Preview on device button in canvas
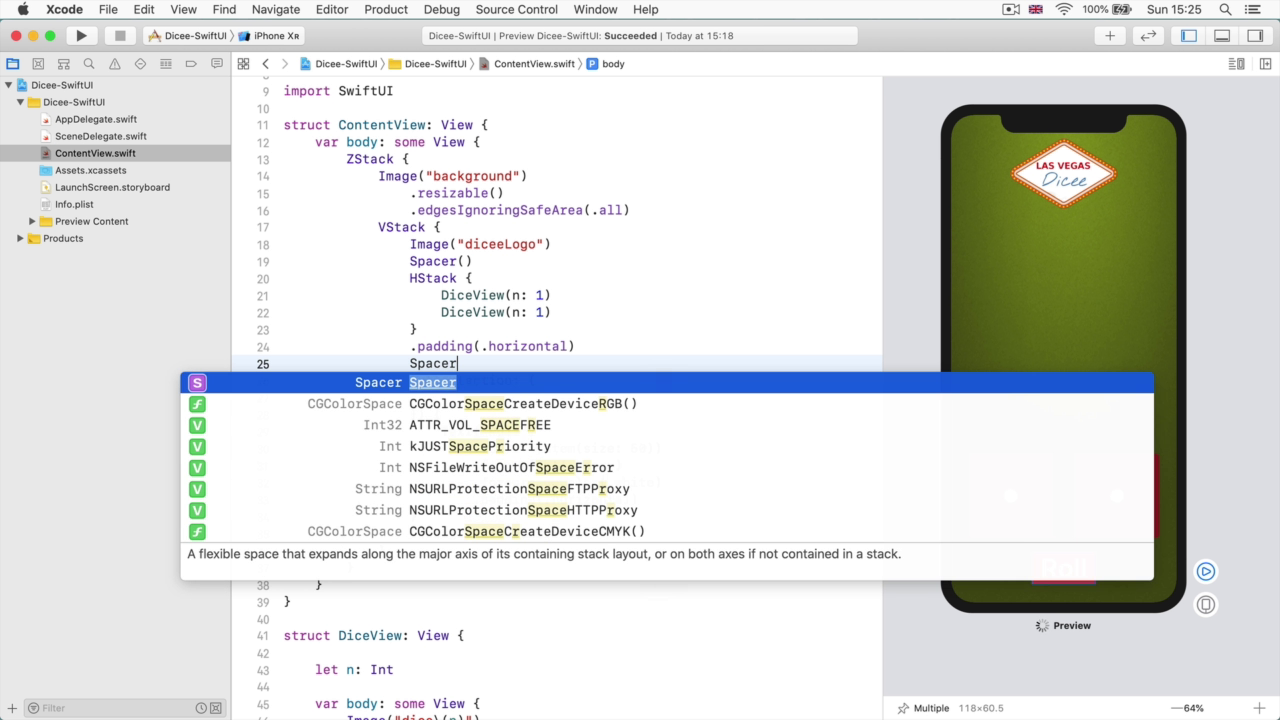 click(1206, 604)
